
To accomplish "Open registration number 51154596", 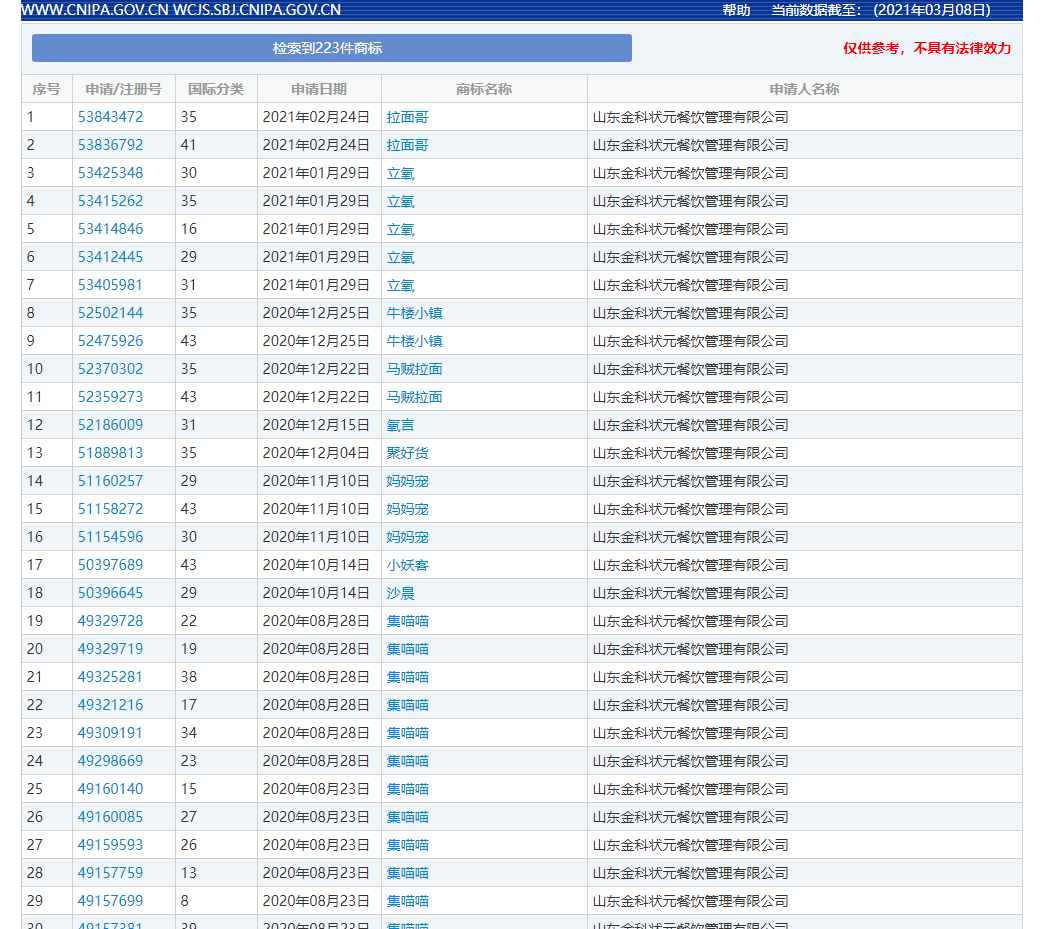I will click(111, 537).
